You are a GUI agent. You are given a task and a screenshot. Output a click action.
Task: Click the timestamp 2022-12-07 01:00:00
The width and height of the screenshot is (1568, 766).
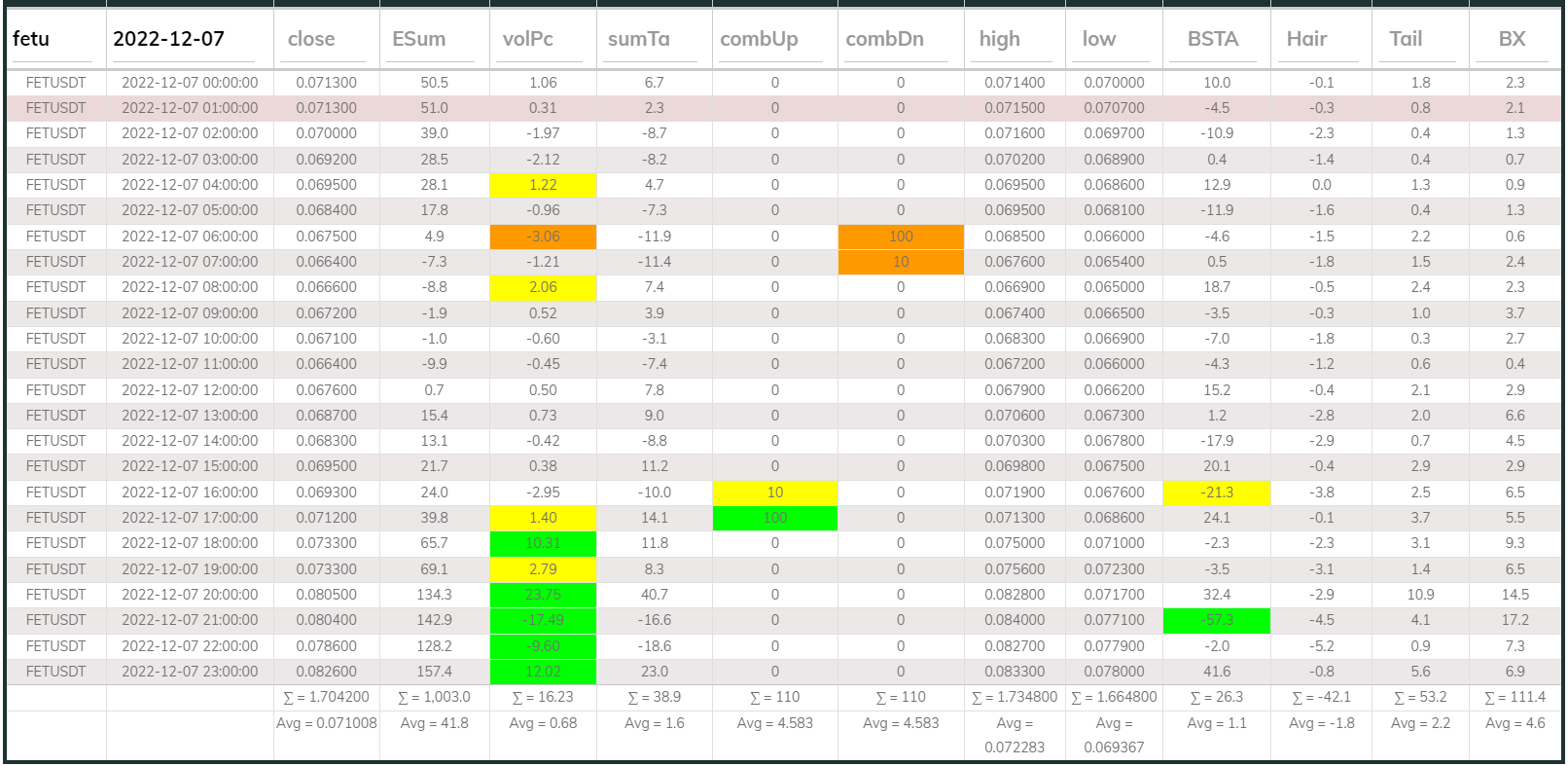[x=190, y=108]
